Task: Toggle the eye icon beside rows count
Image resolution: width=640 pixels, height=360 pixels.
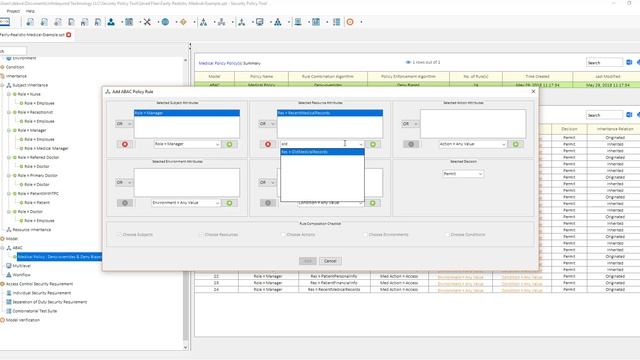Action: [x=408, y=62]
